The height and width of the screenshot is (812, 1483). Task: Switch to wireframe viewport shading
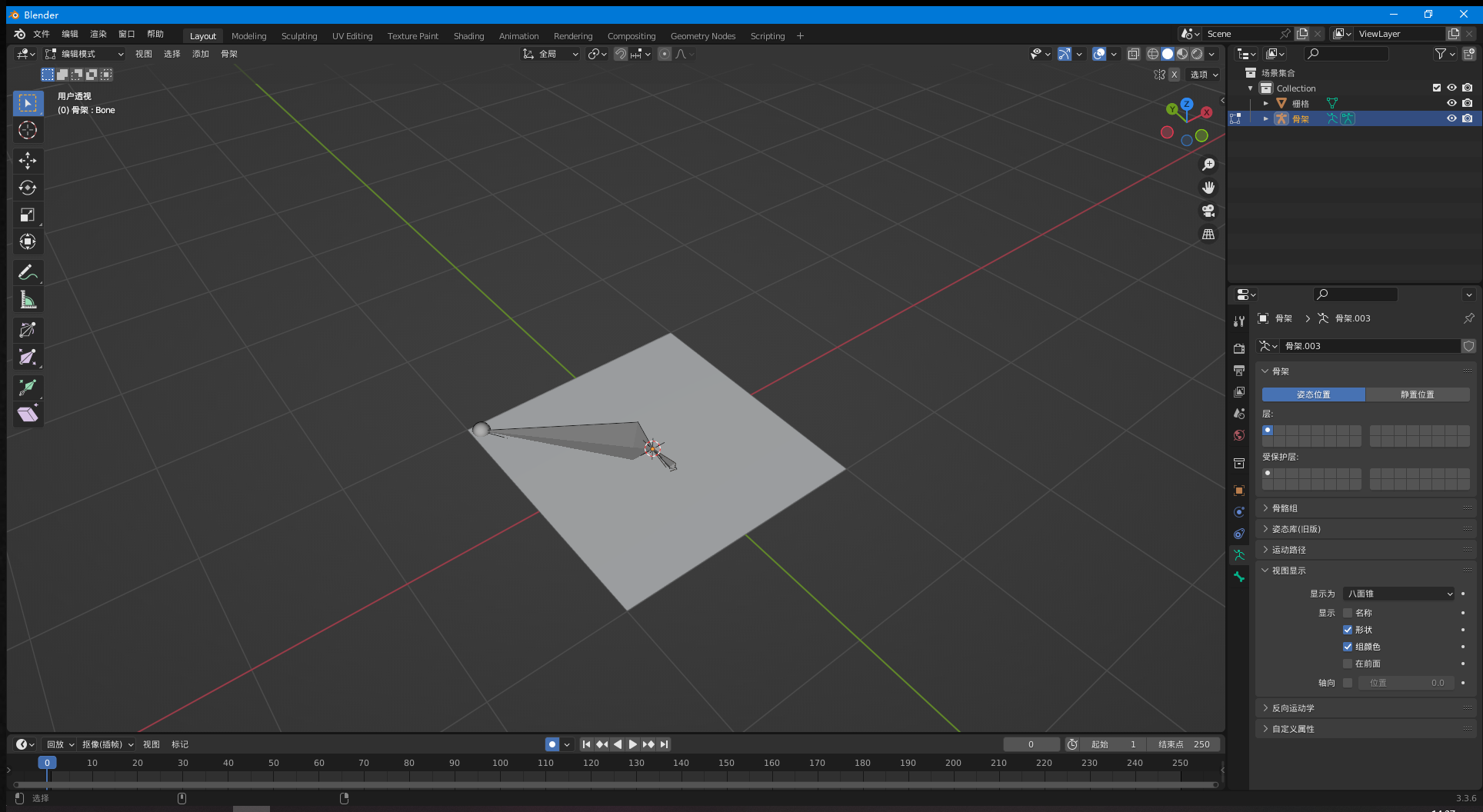click(1153, 54)
